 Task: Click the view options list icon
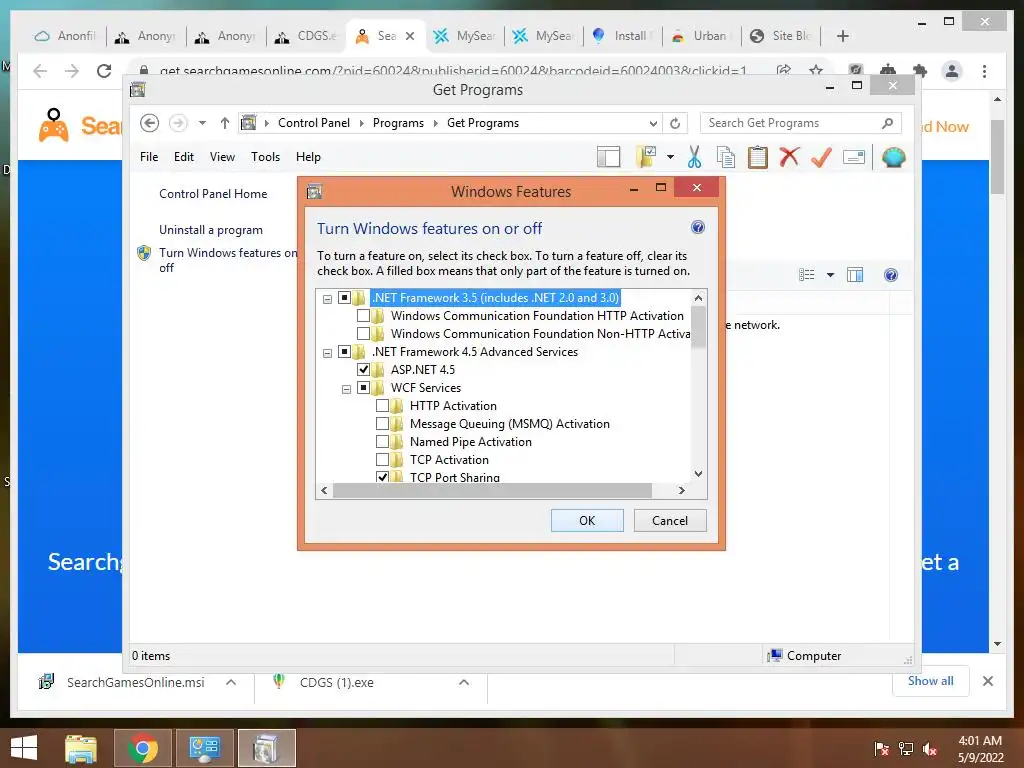tap(807, 275)
